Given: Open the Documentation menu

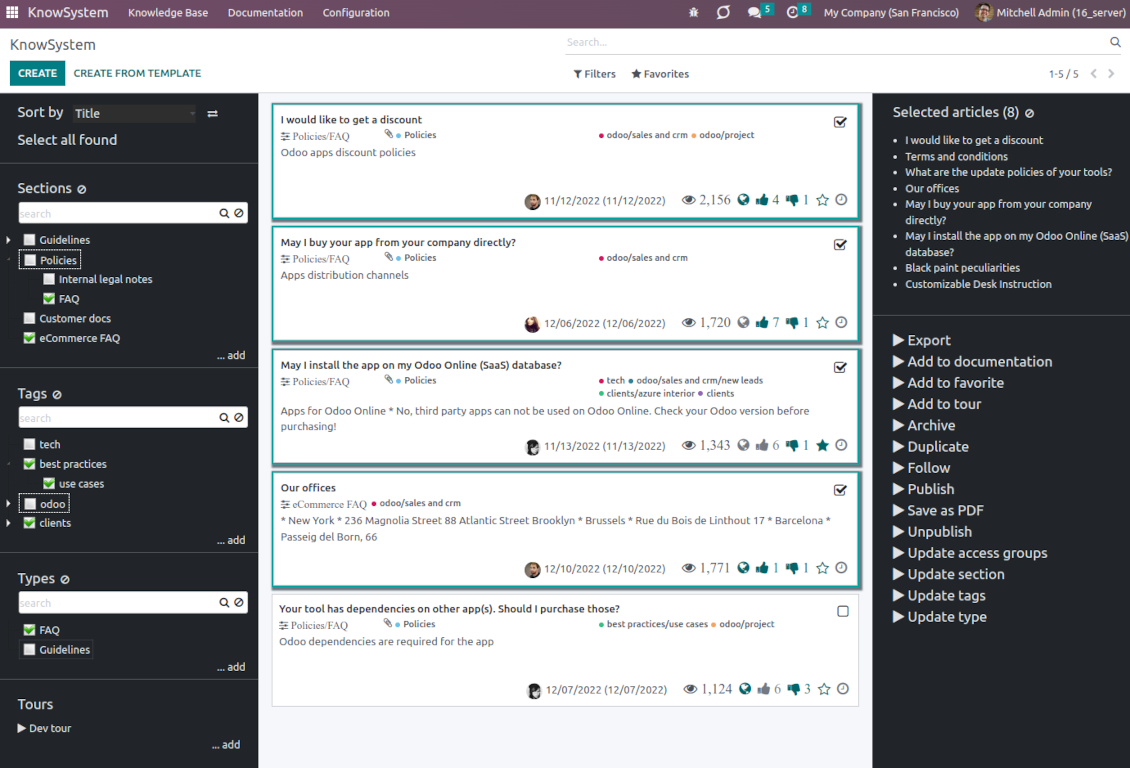Looking at the screenshot, I should (x=265, y=12).
